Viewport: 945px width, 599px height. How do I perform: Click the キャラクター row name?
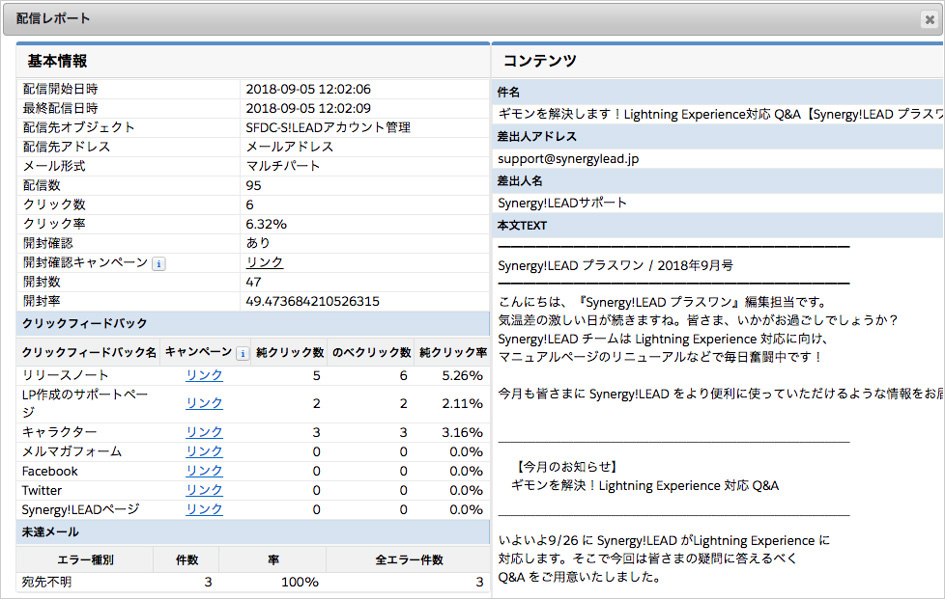tap(59, 432)
